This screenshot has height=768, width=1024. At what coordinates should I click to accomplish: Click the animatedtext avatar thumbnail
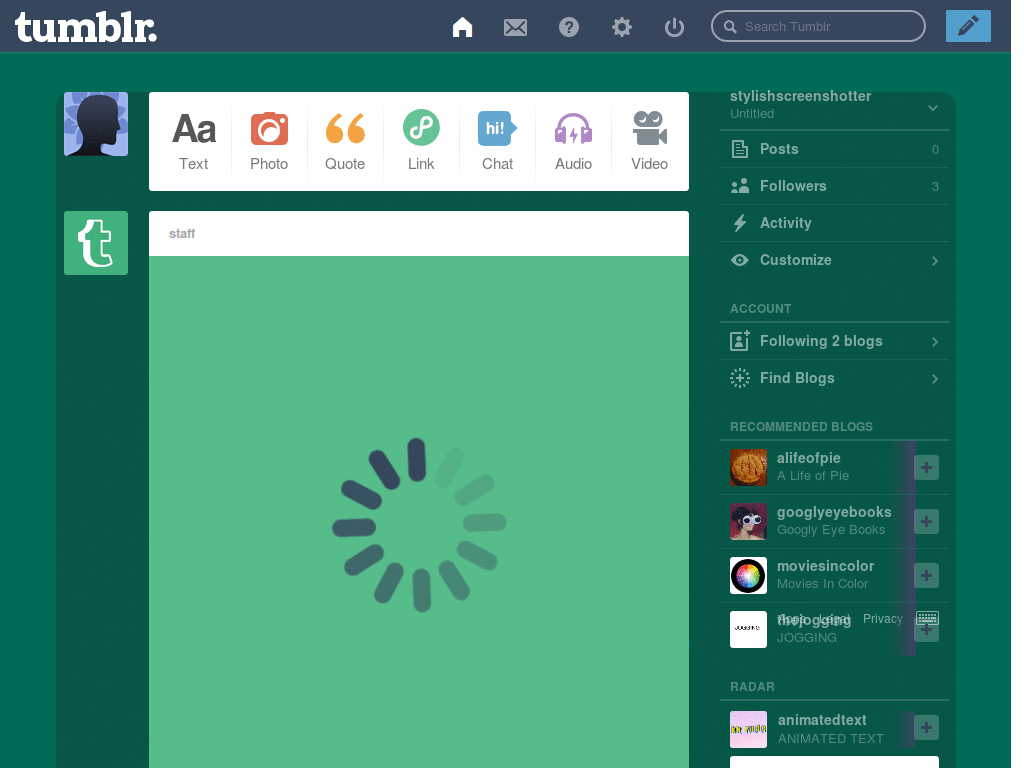[748, 729]
